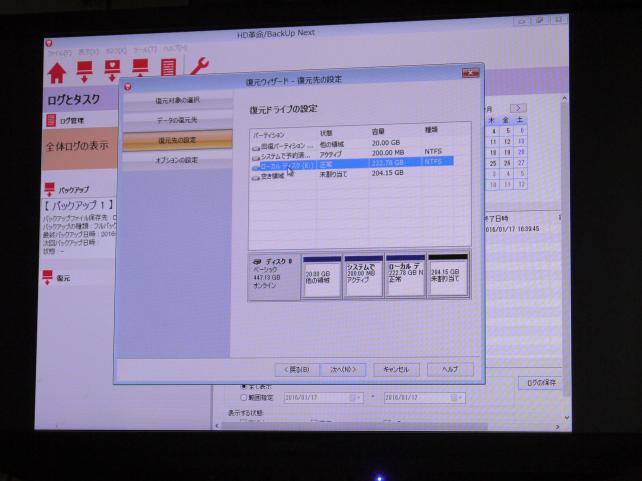Image resolution: width=642 pixels, height=481 pixels.
Task: Open the ヘルプ menu in the menu bar
Action: pyautogui.click(x=176, y=49)
